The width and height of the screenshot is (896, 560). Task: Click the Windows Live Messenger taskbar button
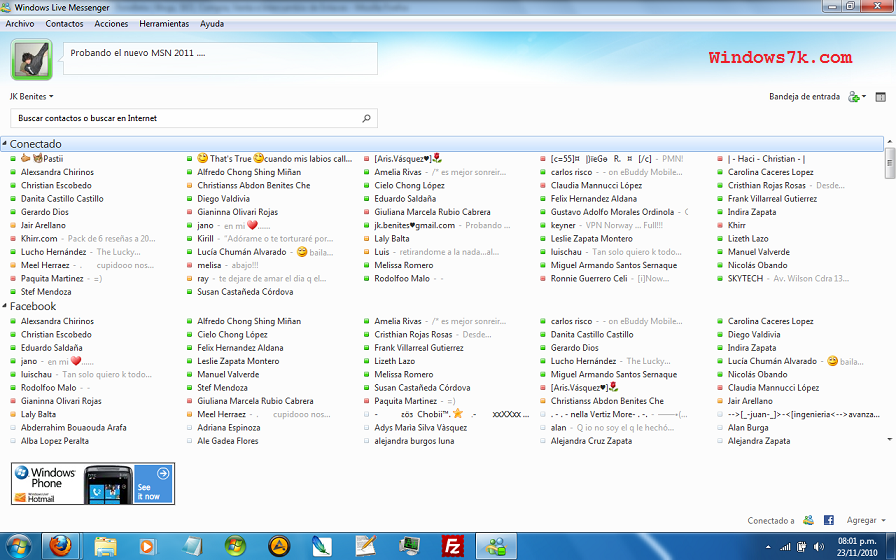tap(496, 546)
